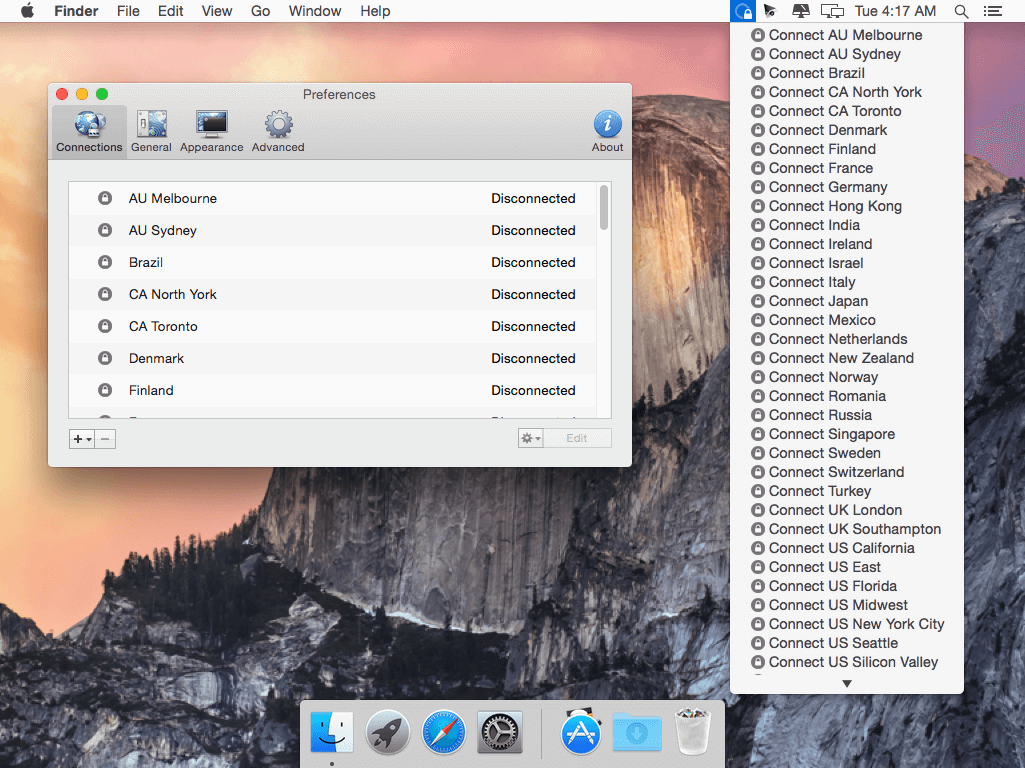Switch to the General preferences tab
The height and width of the screenshot is (768, 1025).
[151, 131]
